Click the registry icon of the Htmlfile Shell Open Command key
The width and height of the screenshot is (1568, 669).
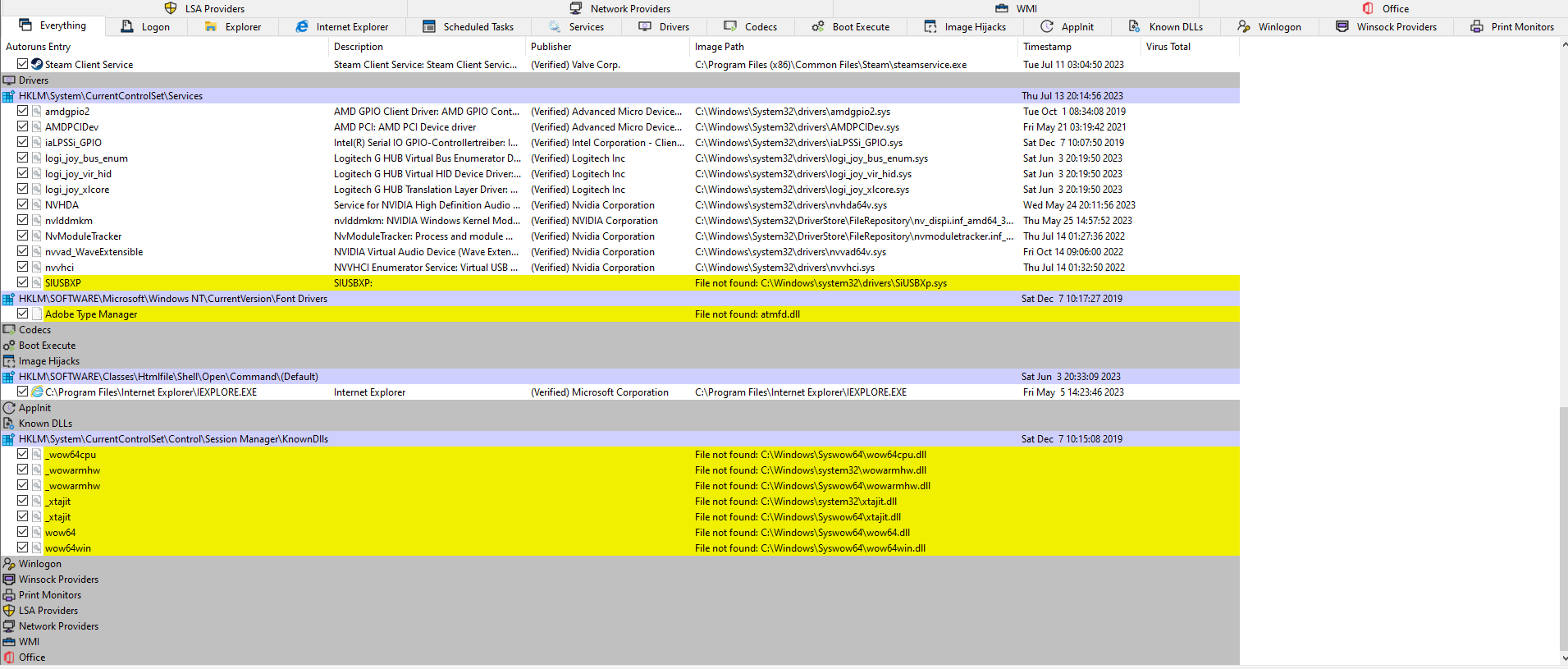(x=8, y=377)
